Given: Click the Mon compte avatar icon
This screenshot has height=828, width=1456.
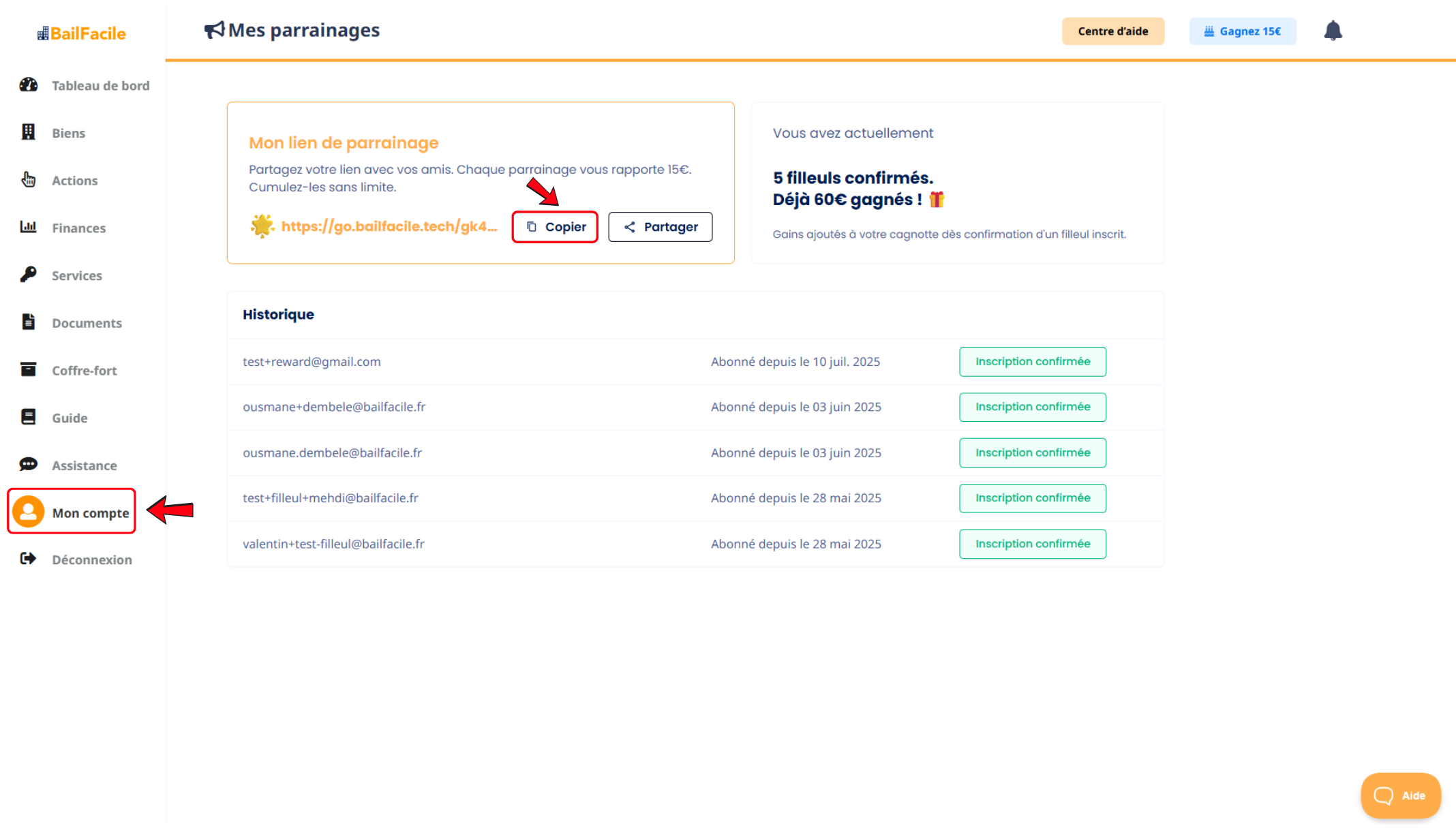Looking at the screenshot, I should click(29, 512).
